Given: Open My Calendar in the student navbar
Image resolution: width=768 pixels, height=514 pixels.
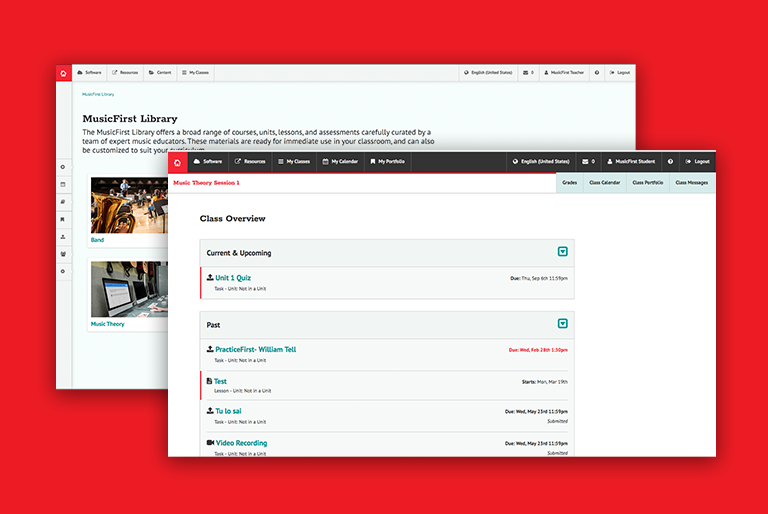Looking at the screenshot, I should [340, 162].
